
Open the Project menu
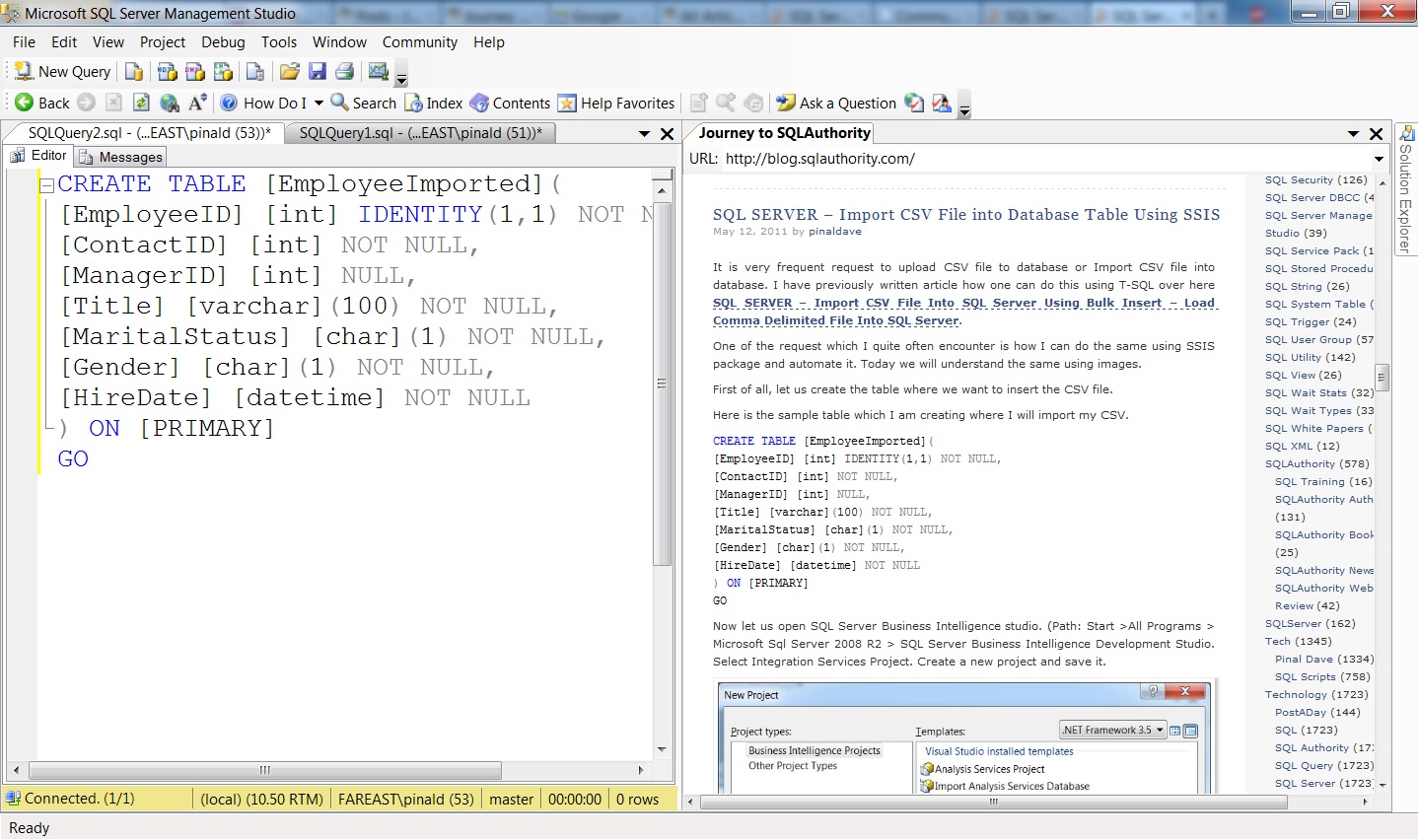[163, 42]
